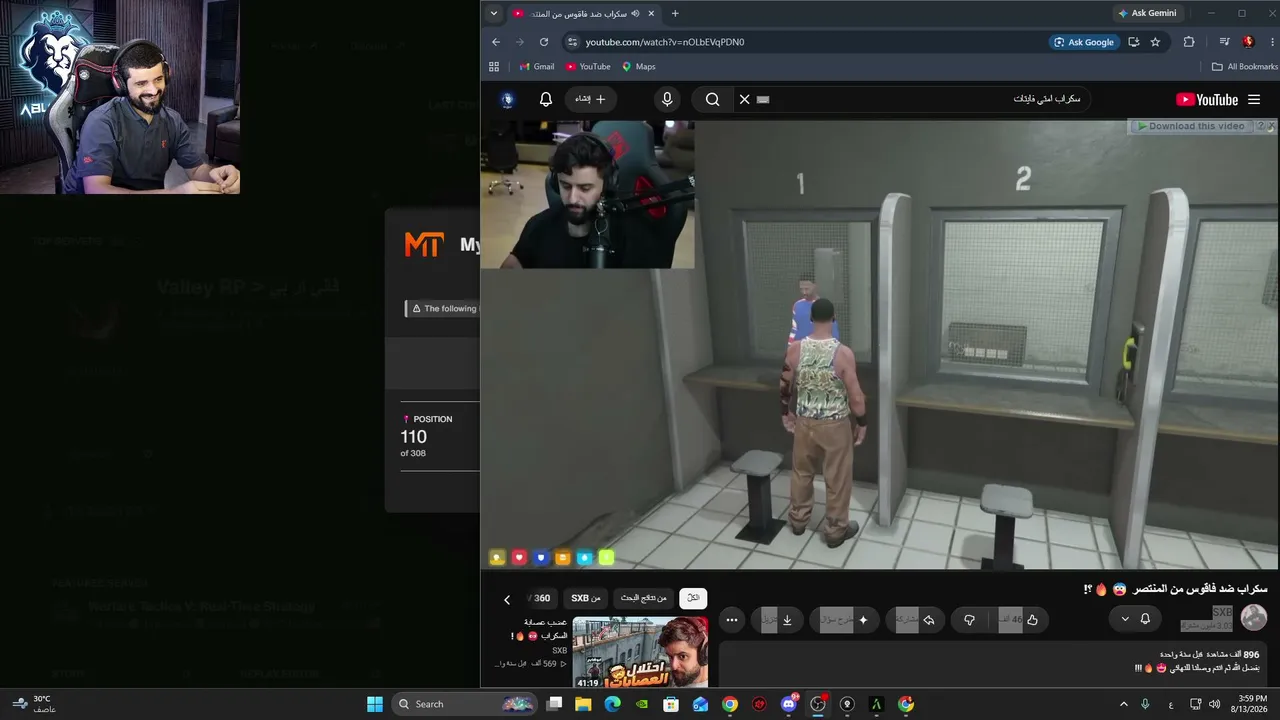
Task: Open Google Chrome from the taskbar
Action: pyautogui.click(x=730, y=704)
